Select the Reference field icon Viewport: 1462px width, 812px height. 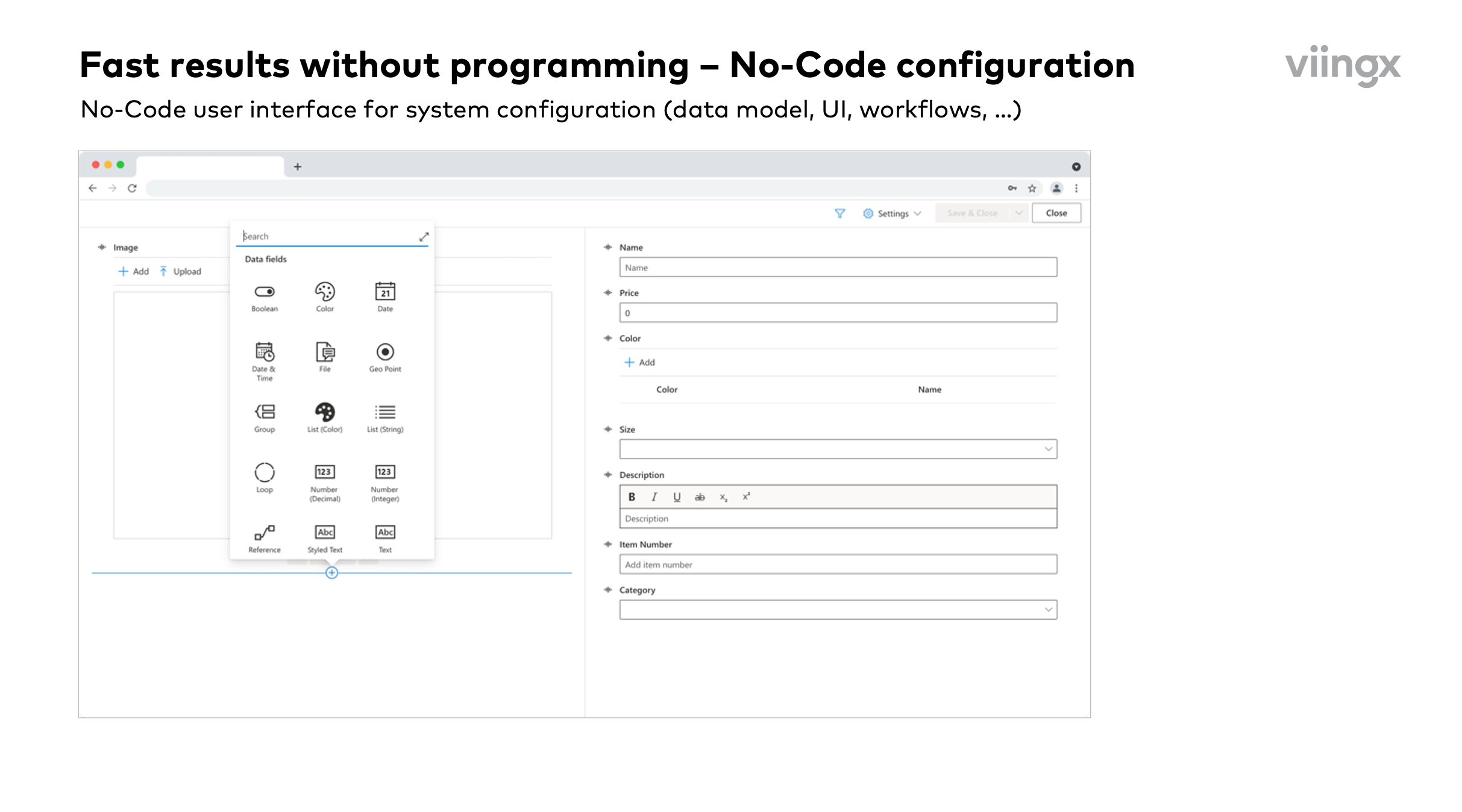pos(265,532)
